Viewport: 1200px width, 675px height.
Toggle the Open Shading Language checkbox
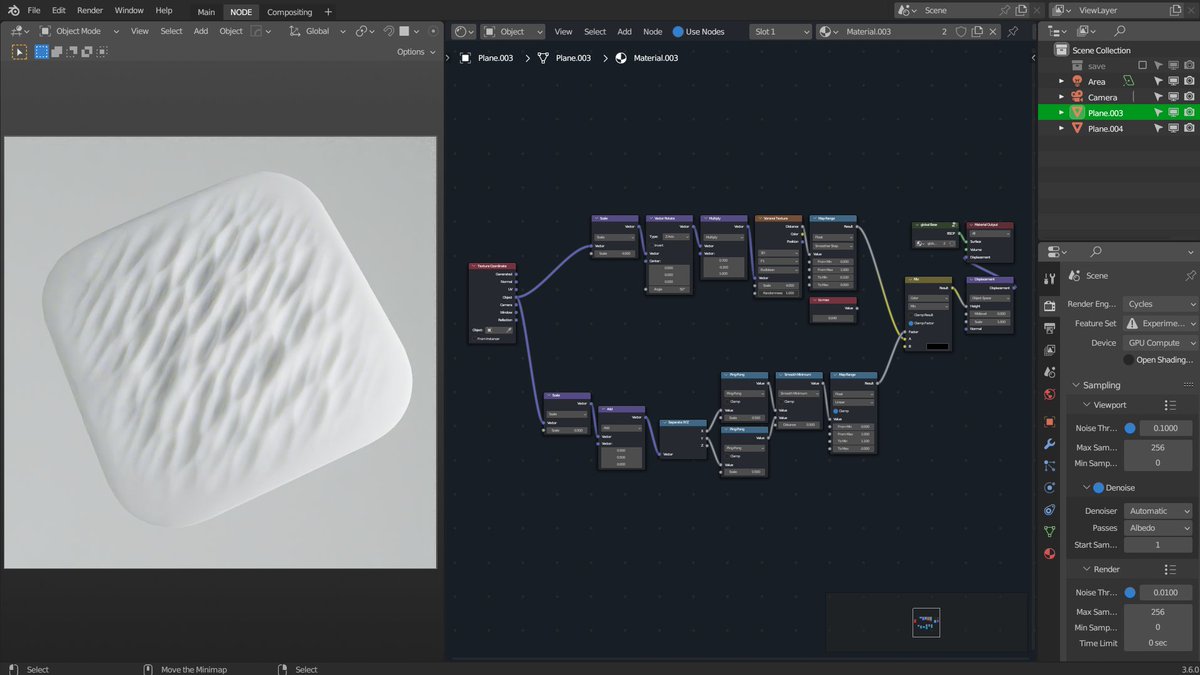1129,360
